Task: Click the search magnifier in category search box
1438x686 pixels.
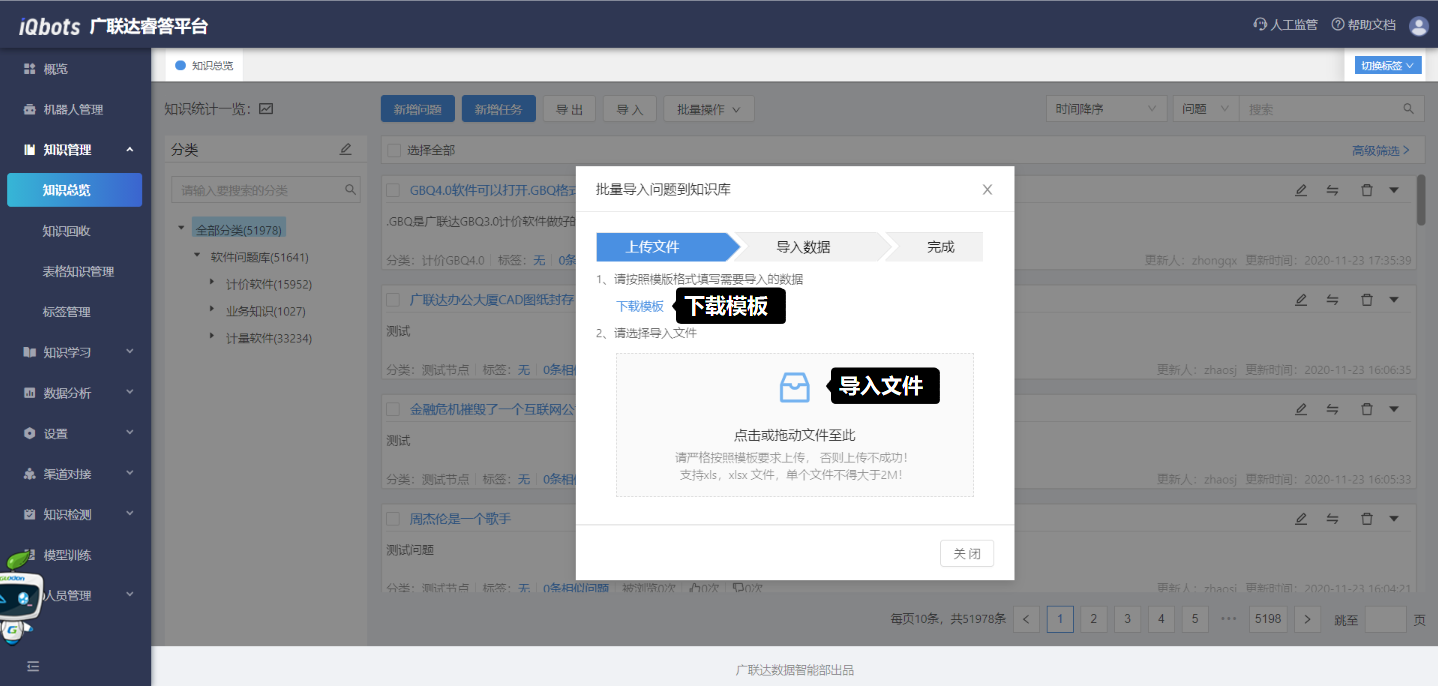Action: point(351,189)
